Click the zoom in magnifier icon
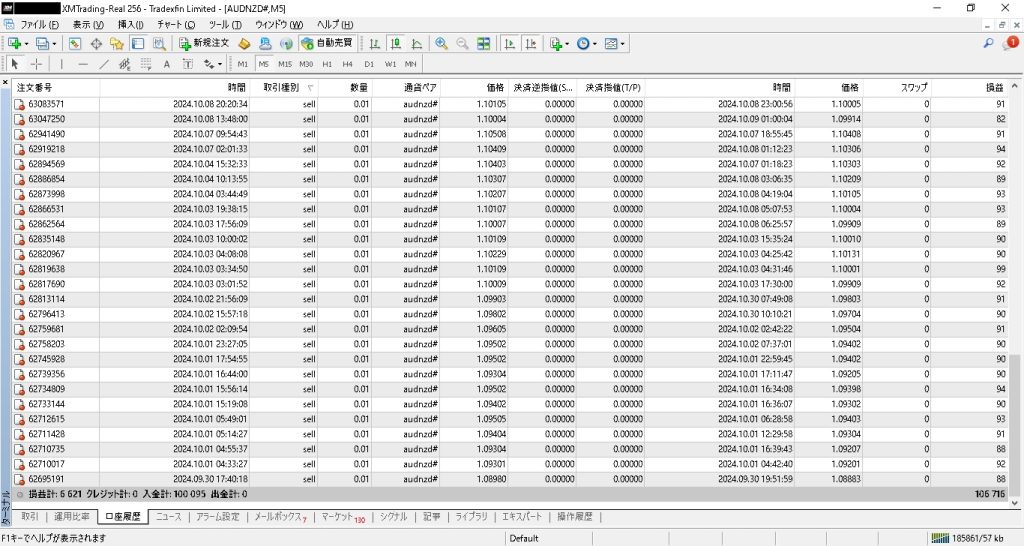The image size is (1024, 546). tap(441, 44)
